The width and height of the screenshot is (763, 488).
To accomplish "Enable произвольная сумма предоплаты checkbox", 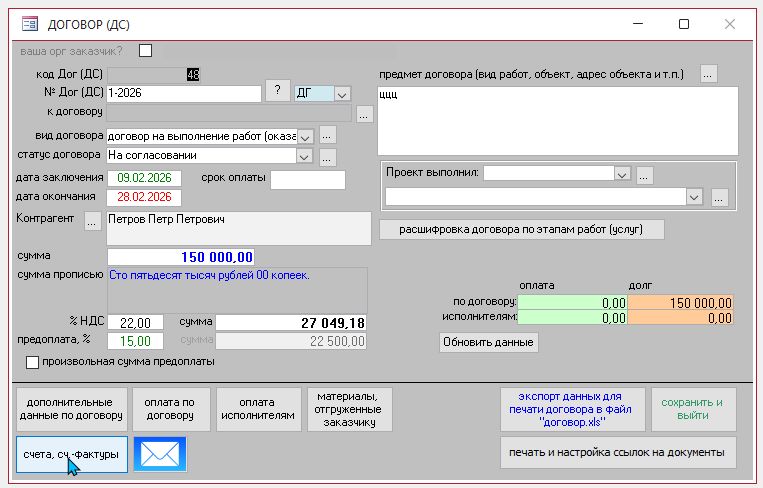I will [x=33, y=362].
